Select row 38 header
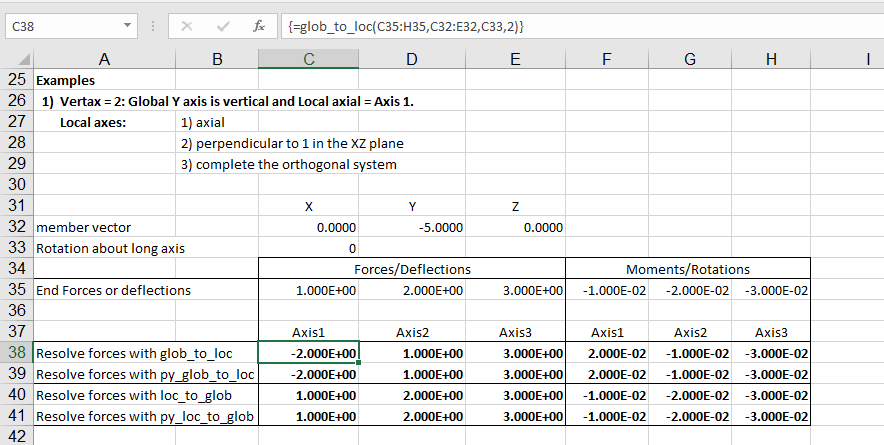This screenshot has width=884, height=445. (x=16, y=352)
